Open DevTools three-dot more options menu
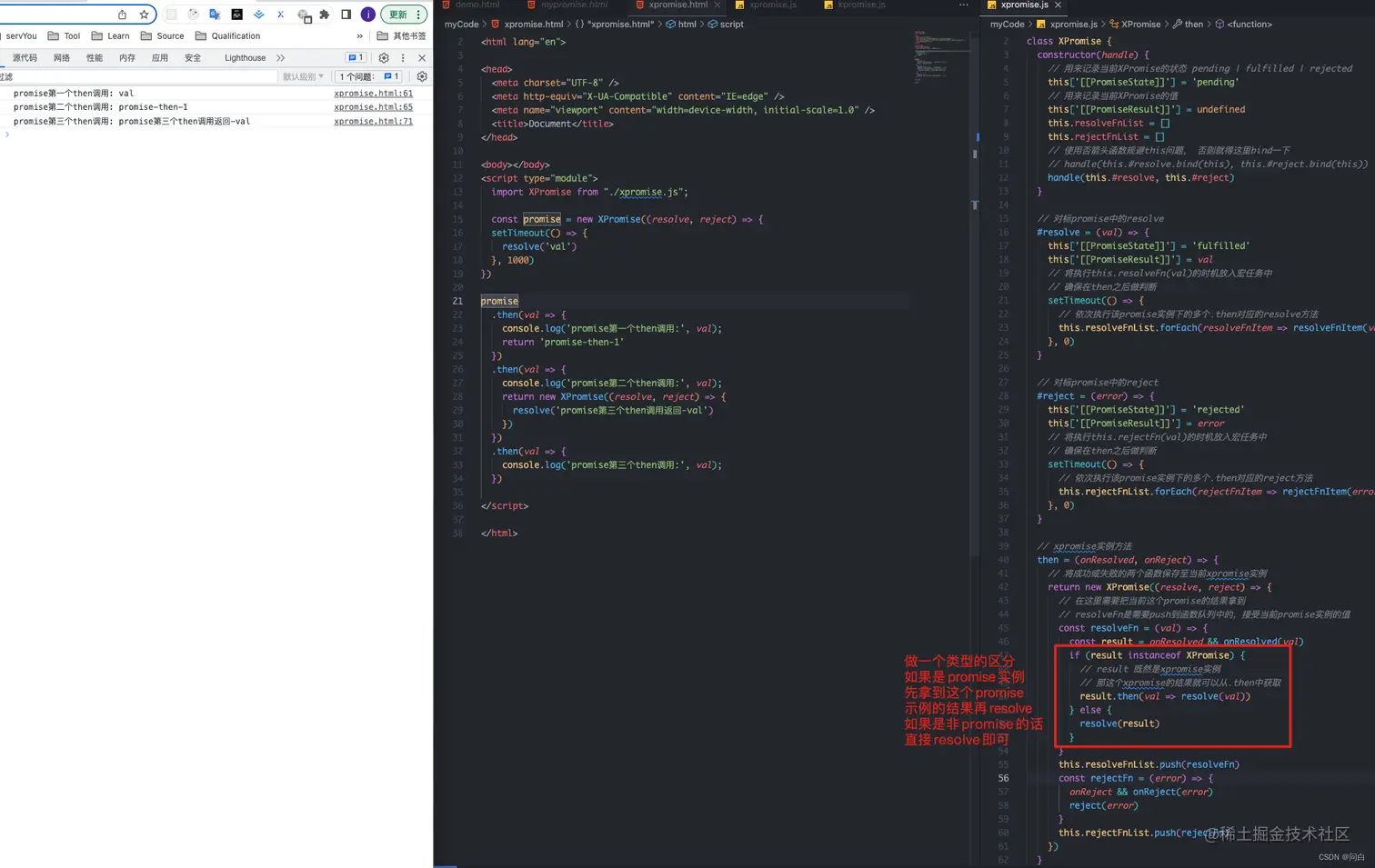Image resolution: width=1375 pixels, height=868 pixels. coord(403,57)
